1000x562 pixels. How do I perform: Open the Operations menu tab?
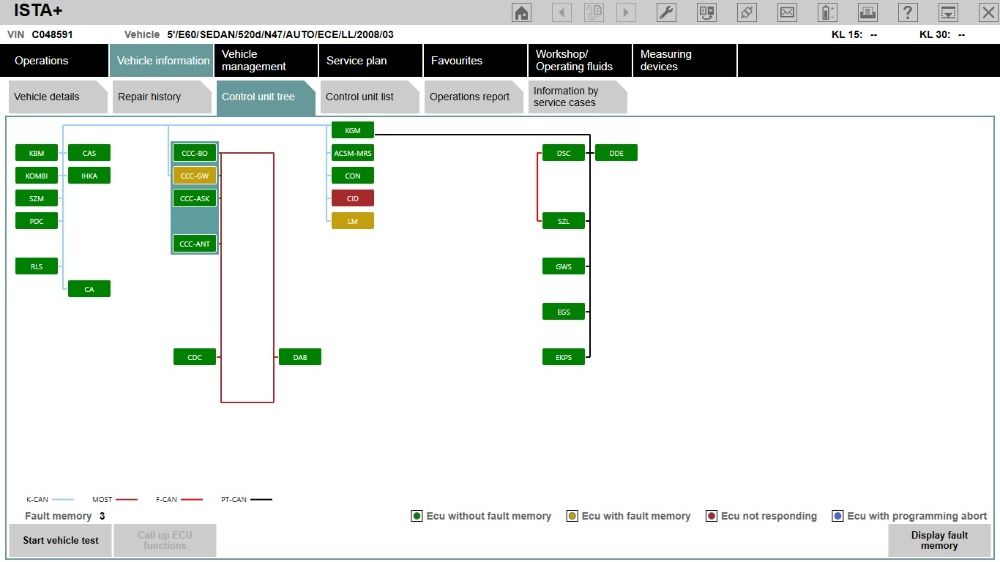(x=54, y=61)
